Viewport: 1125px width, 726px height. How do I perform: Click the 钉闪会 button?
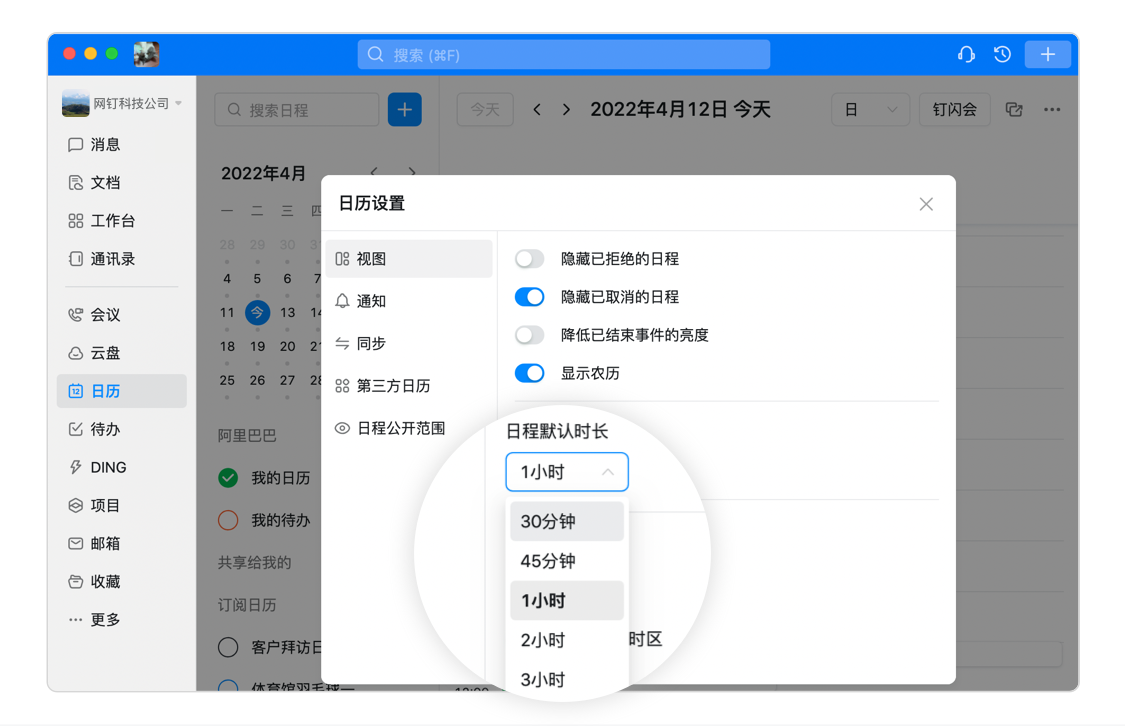[x=954, y=110]
